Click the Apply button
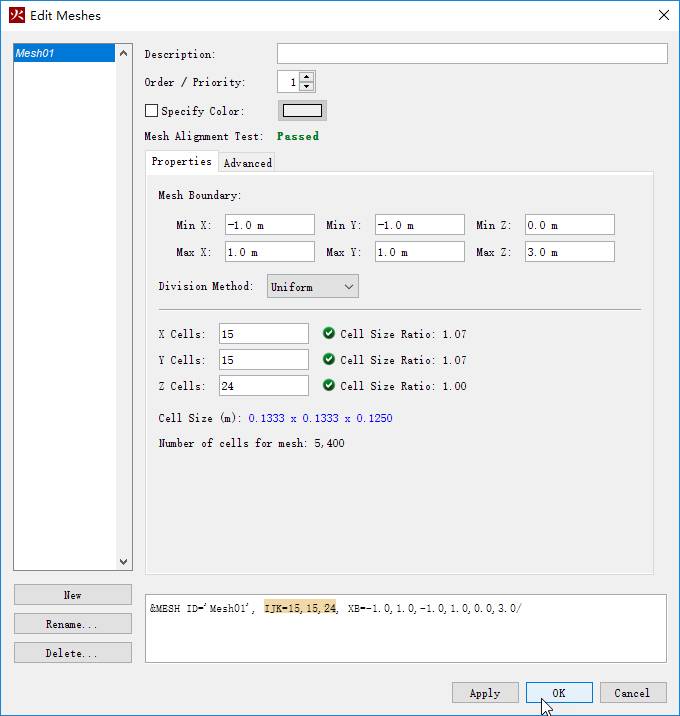This screenshot has height=716, width=680. coord(485,693)
